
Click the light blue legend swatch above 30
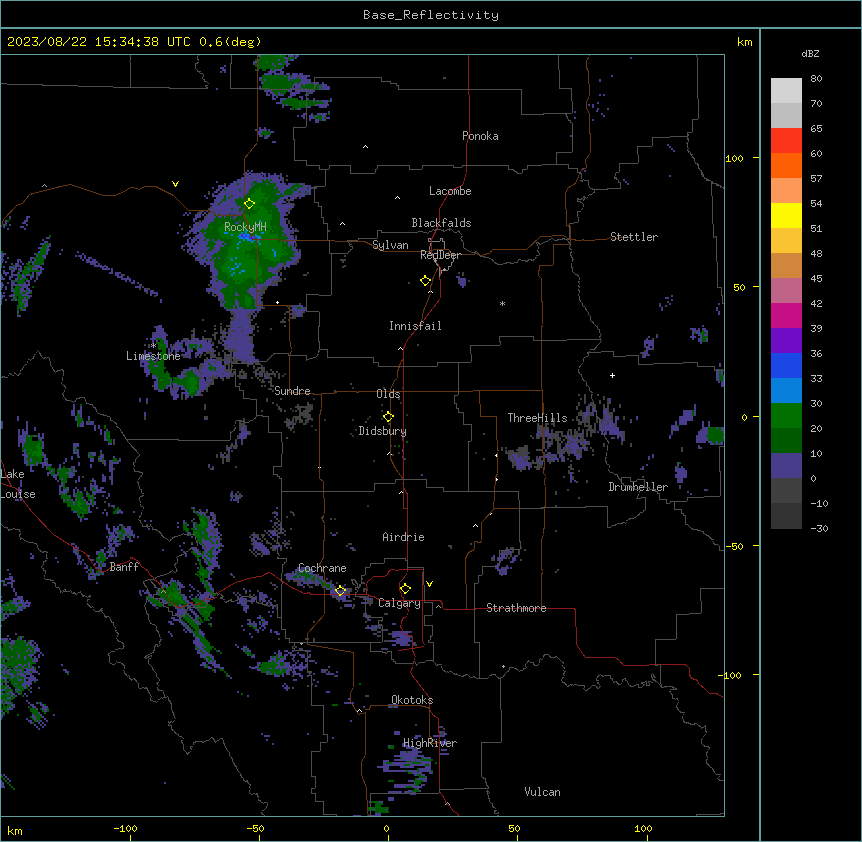tap(786, 391)
